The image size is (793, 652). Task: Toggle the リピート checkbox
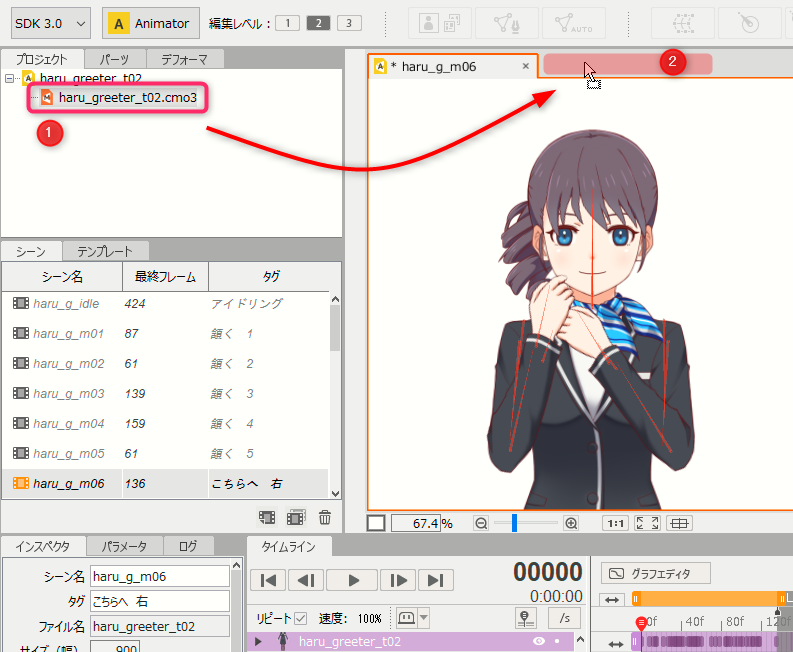[x=300, y=618]
